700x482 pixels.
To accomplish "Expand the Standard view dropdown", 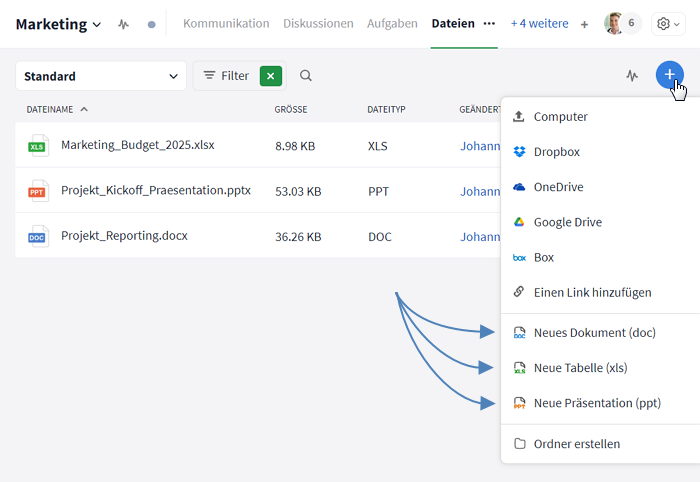I will [x=101, y=76].
